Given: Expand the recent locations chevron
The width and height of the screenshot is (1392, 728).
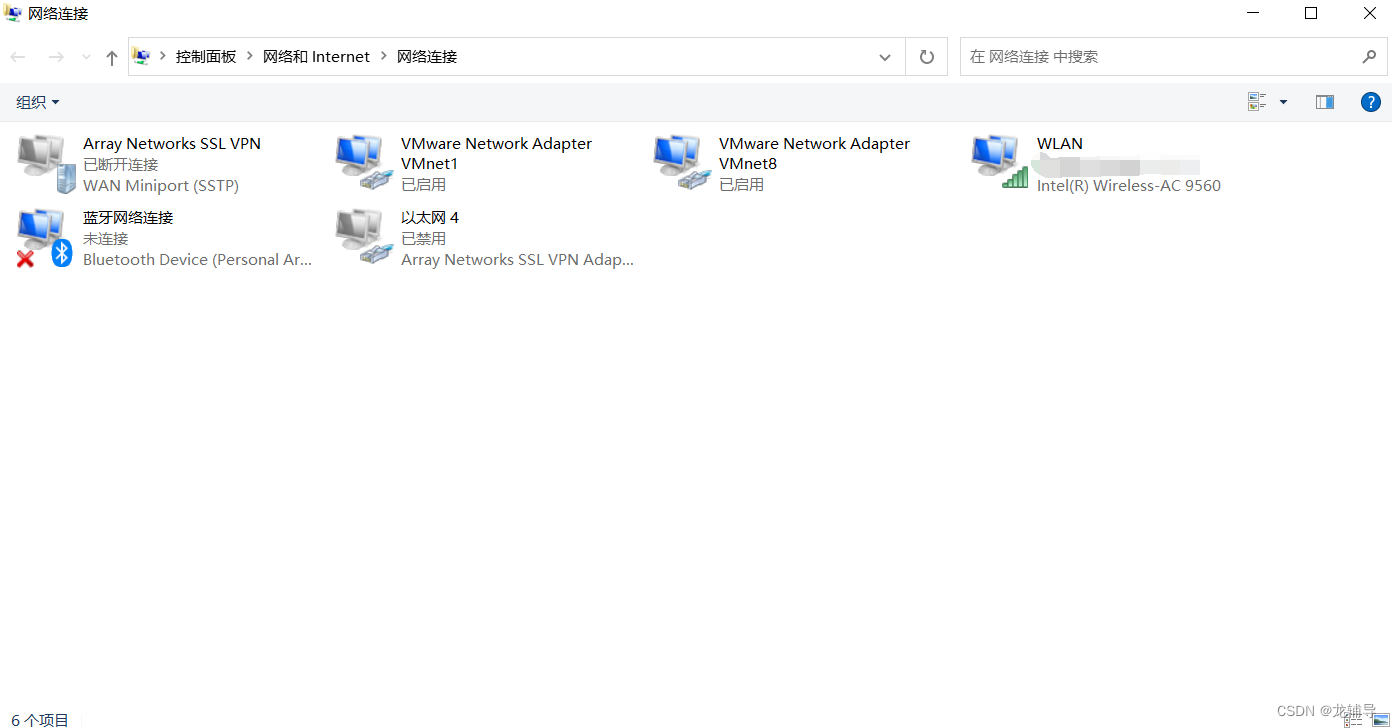Looking at the screenshot, I should tap(86, 57).
